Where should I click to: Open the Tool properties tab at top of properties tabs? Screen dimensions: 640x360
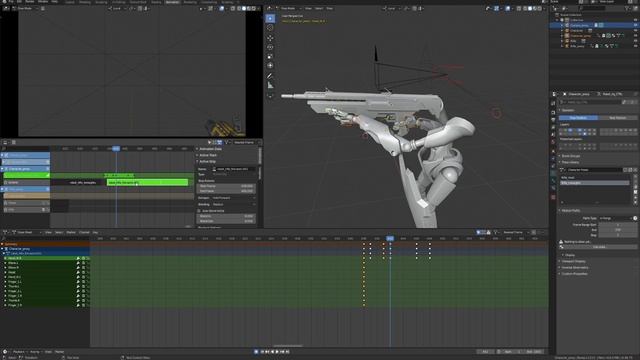click(553, 104)
